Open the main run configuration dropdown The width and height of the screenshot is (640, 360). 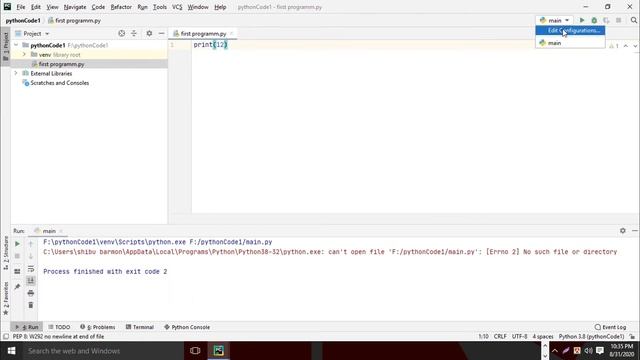pyautogui.click(x=554, y=20)
